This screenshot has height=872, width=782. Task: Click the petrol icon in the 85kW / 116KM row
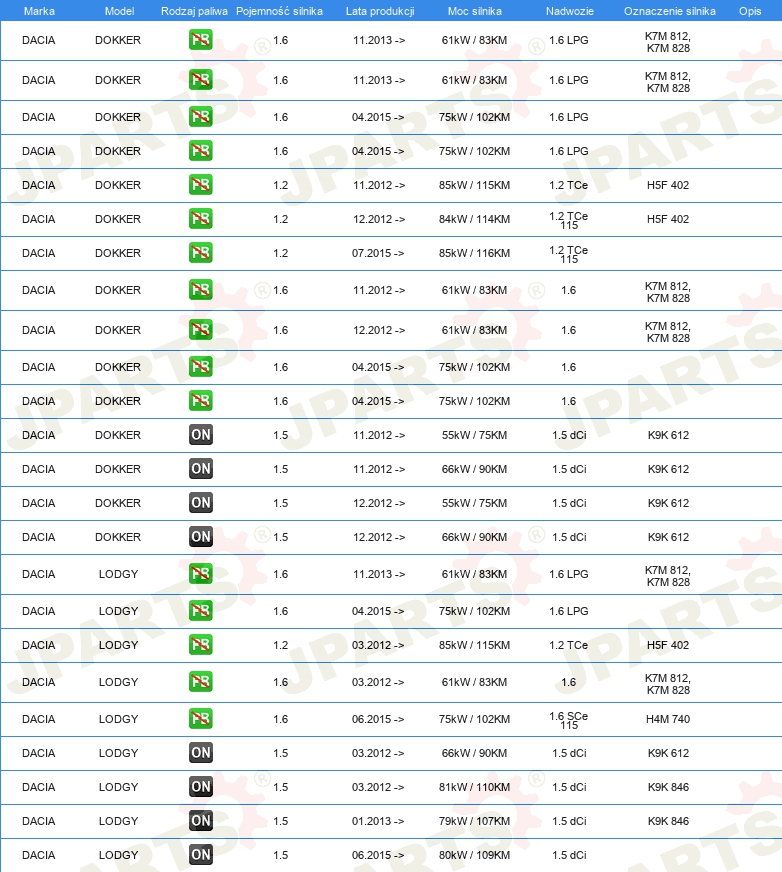[x=200, y=252]
